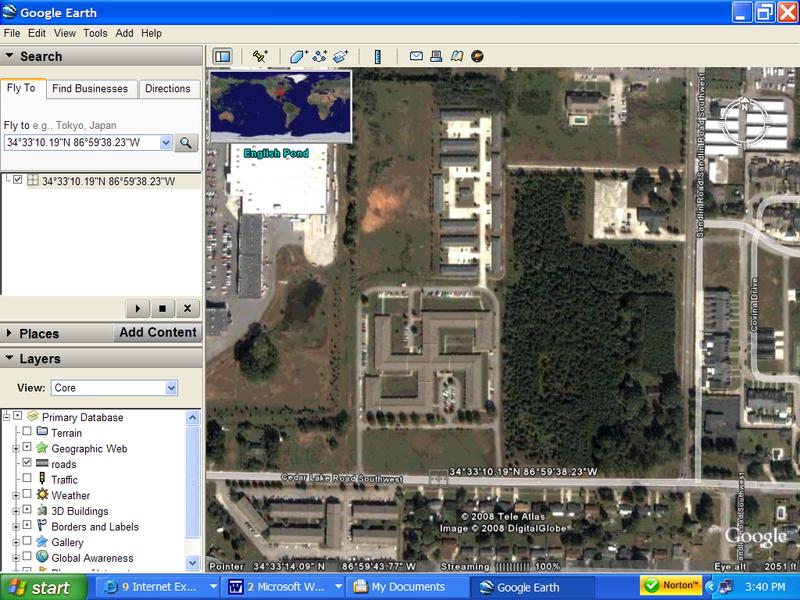Open the Ruler measuring tool
Image resolution: width=800 pixels, height=600 pixels.
378,57
